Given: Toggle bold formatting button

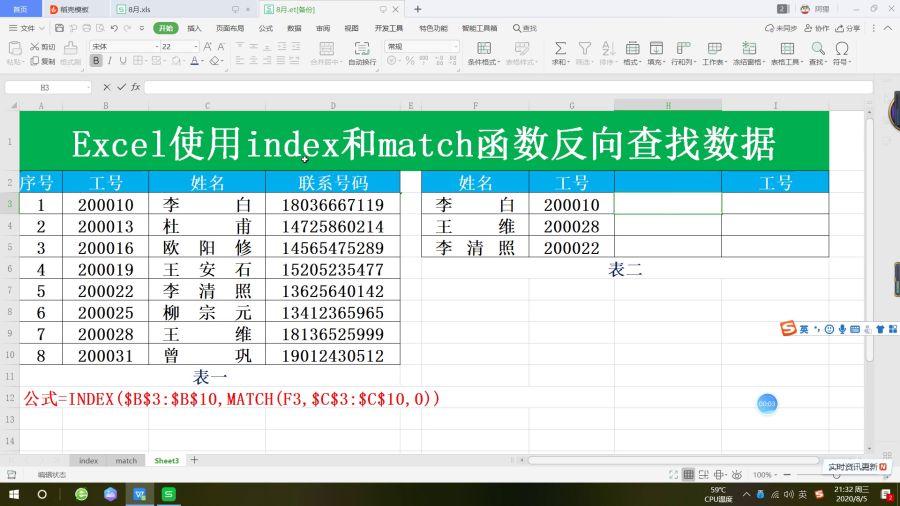Looking at the screenshot, I should pyautogui.click(x=96, y=61).
